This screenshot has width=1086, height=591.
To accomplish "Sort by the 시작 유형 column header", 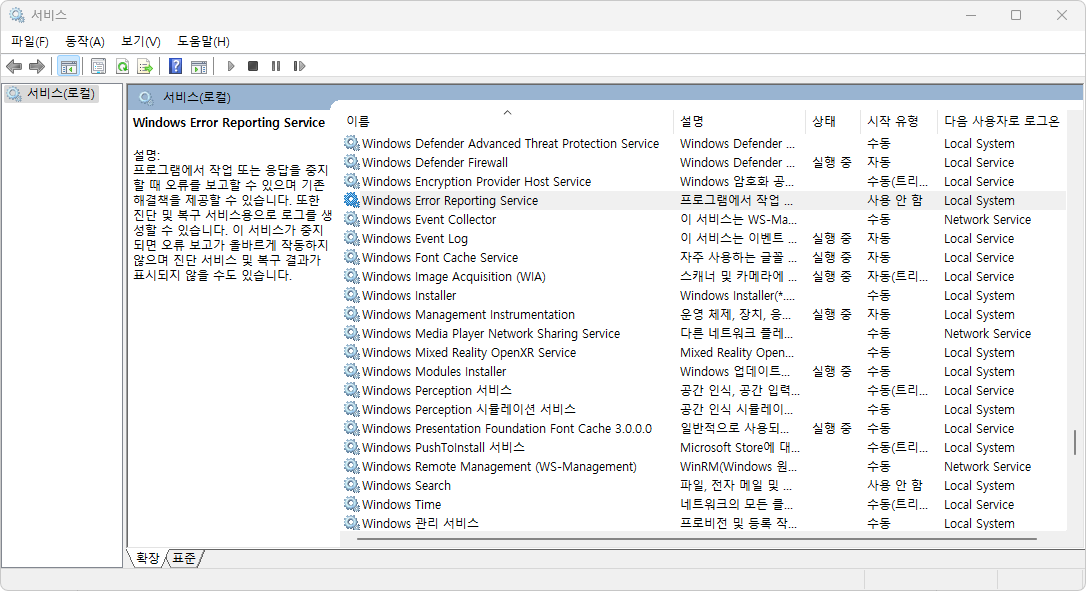I will pos(898,121).
